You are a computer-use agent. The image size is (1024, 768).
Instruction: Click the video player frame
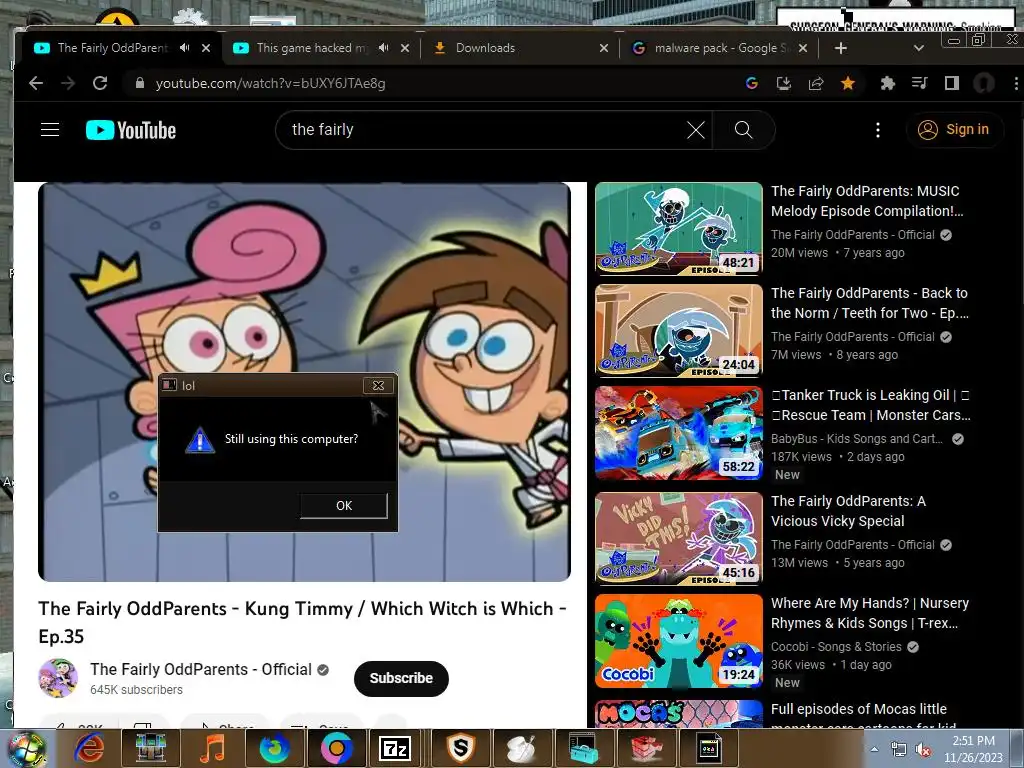[304, 381]
